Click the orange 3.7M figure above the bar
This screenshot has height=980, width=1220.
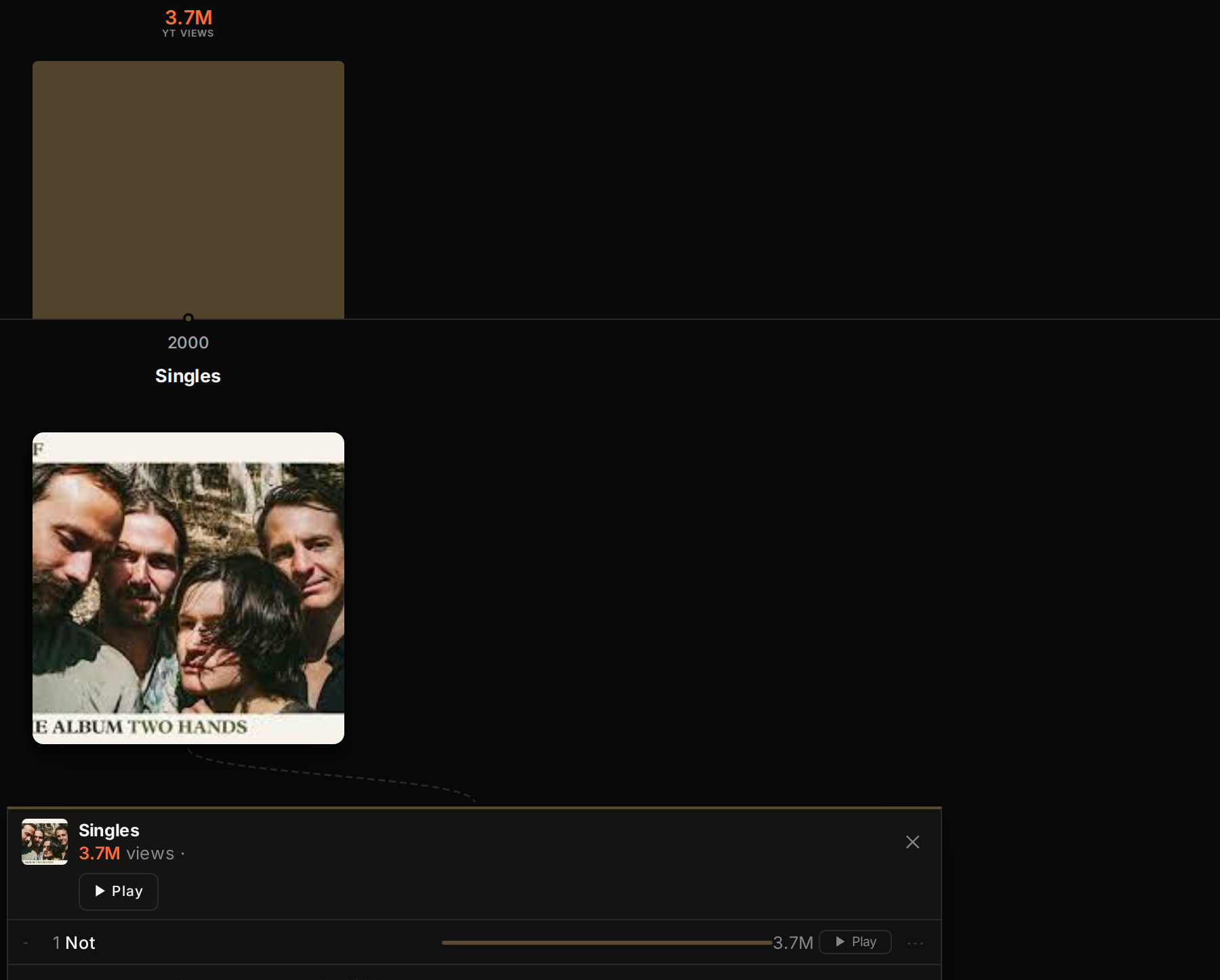click(x=188, y=17)
